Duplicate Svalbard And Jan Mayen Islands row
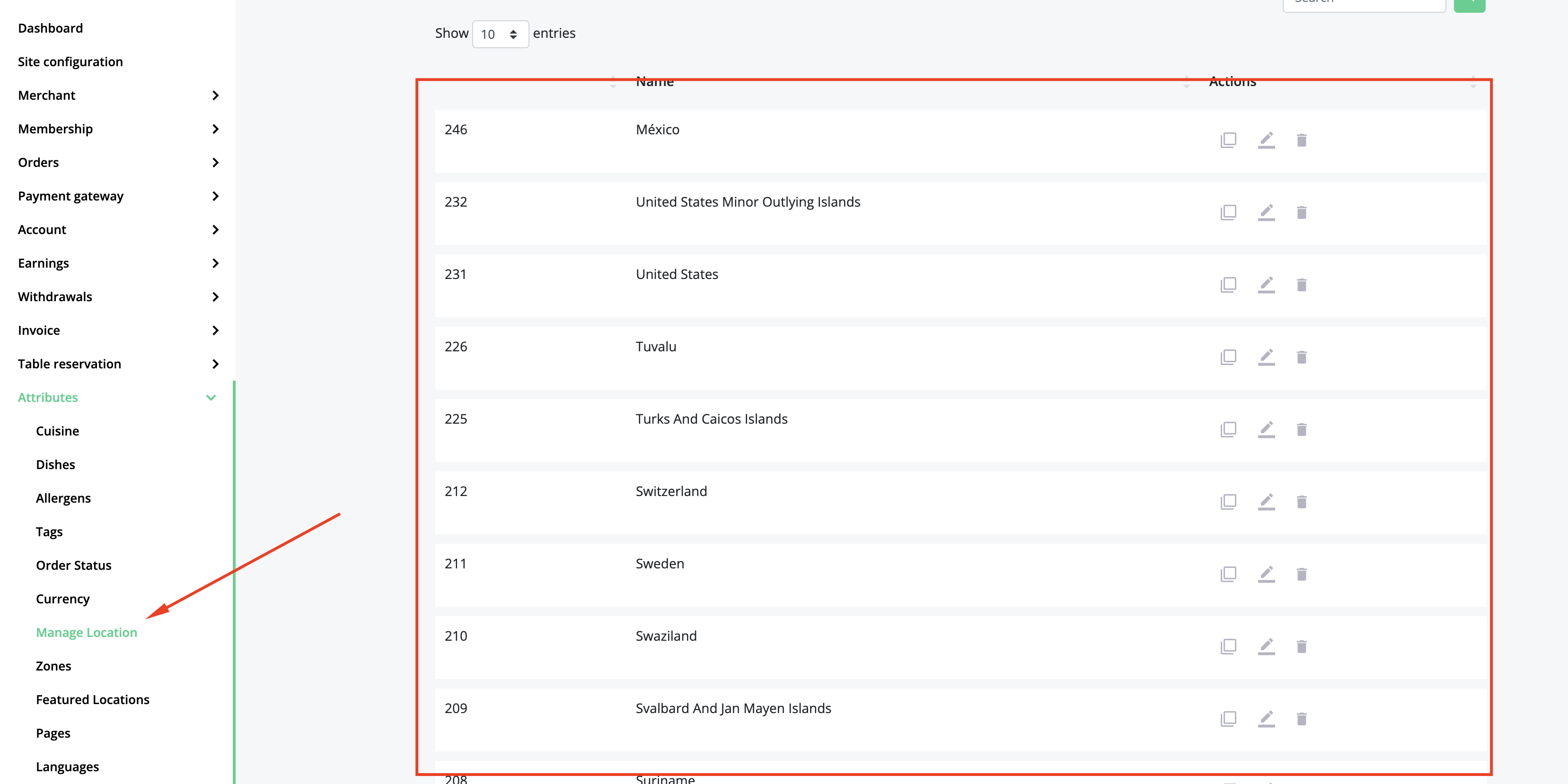This screenshot has height=784, width=1568. click(x=1228, y=720)
